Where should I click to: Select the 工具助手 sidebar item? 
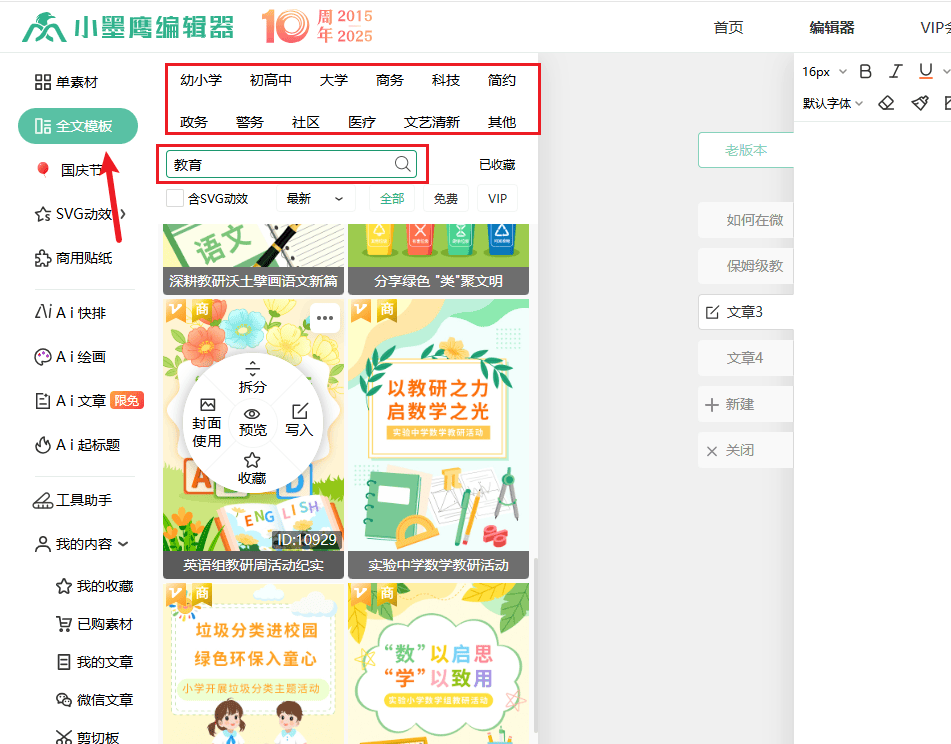(x=73, y=500)
